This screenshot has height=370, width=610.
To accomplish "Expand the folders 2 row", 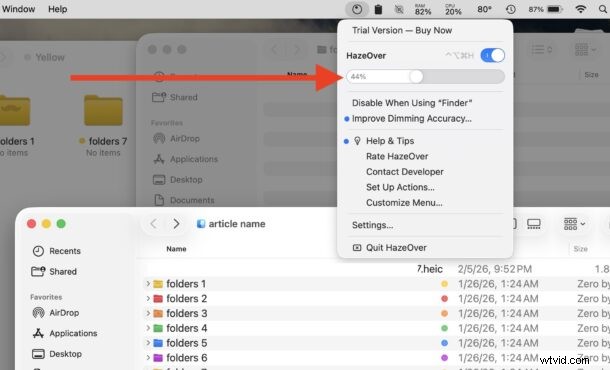I will pos(148,298).
